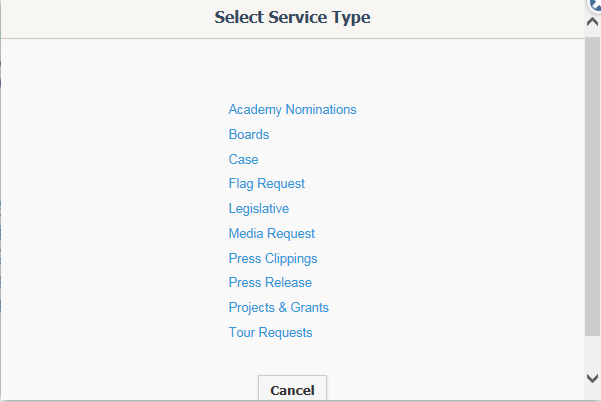Image resolution: width=601 pixels, height=402 pixels.
Task: Select the Legislative link
Action: [259, 208]
